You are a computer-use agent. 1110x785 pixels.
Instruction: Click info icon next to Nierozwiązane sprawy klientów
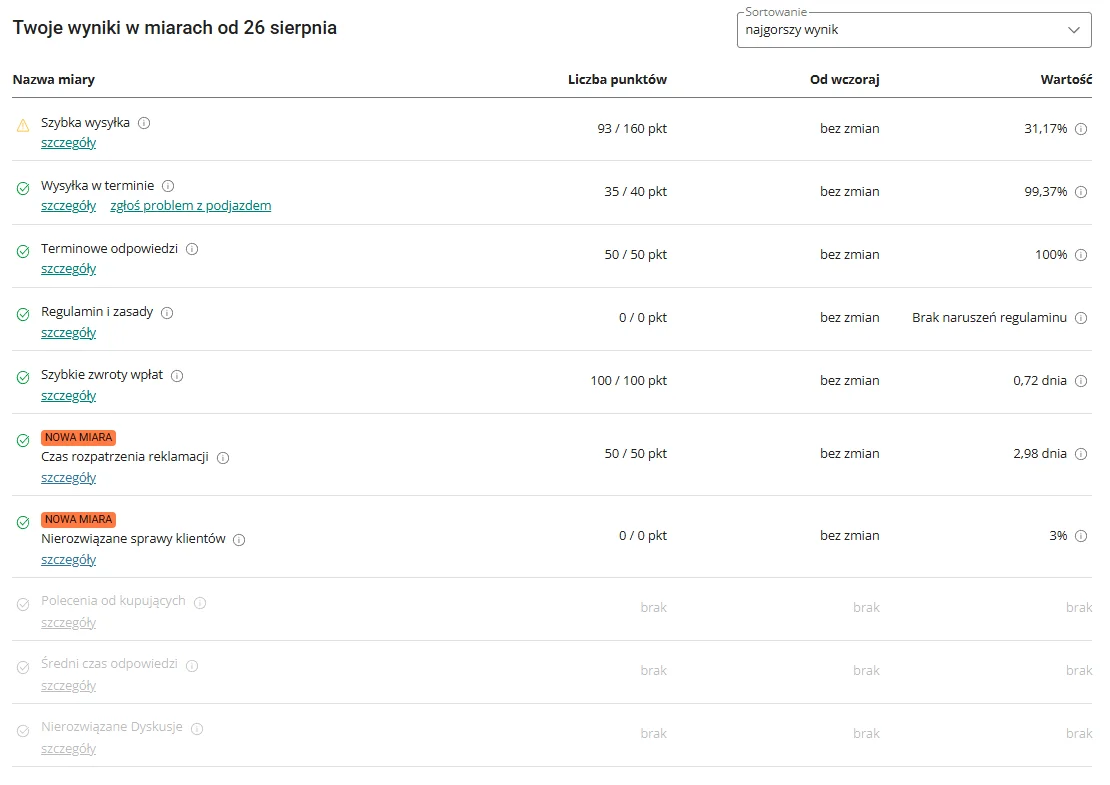point(239,540)
